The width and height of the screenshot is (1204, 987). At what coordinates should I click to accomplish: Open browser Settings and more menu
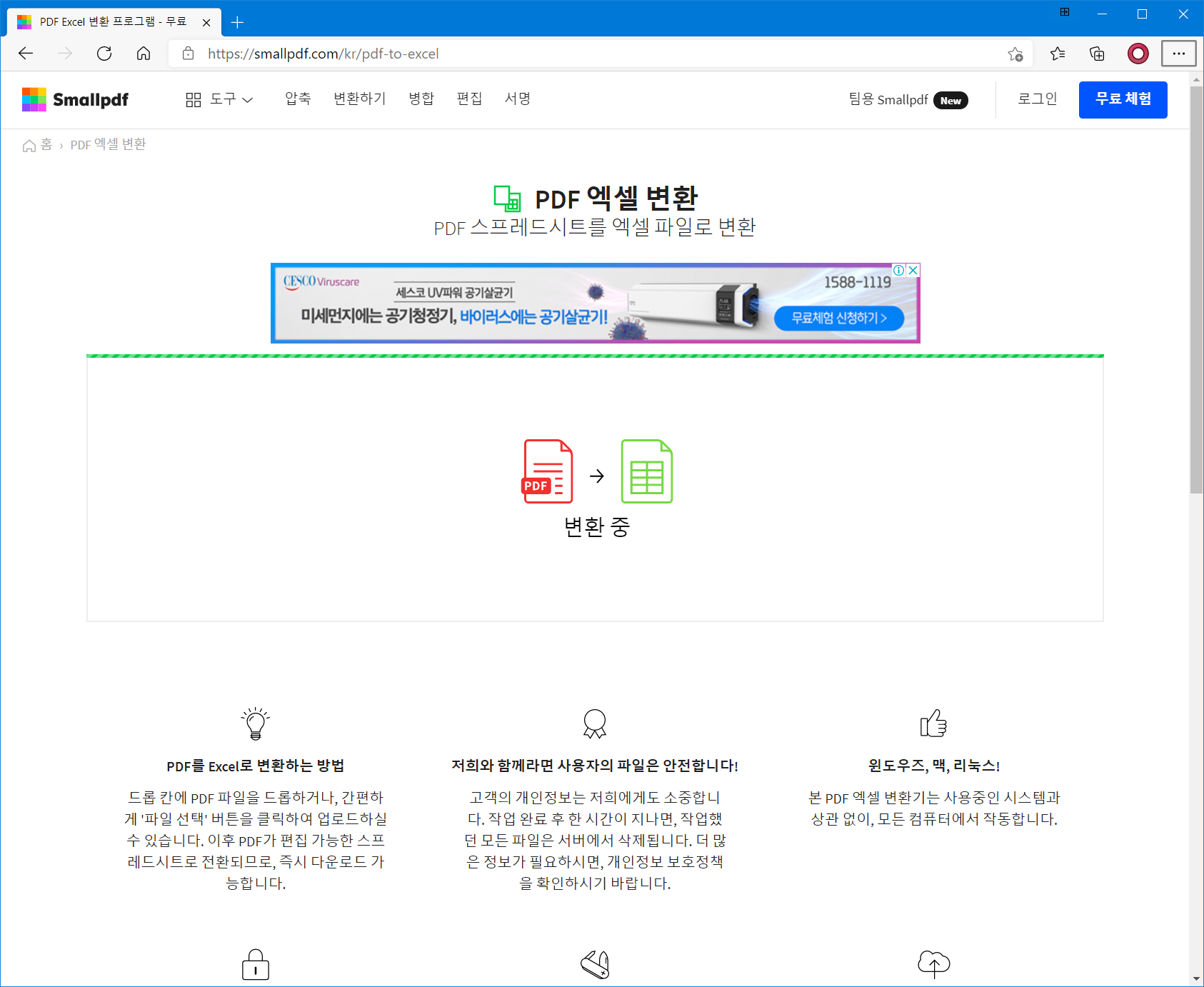1179,54
